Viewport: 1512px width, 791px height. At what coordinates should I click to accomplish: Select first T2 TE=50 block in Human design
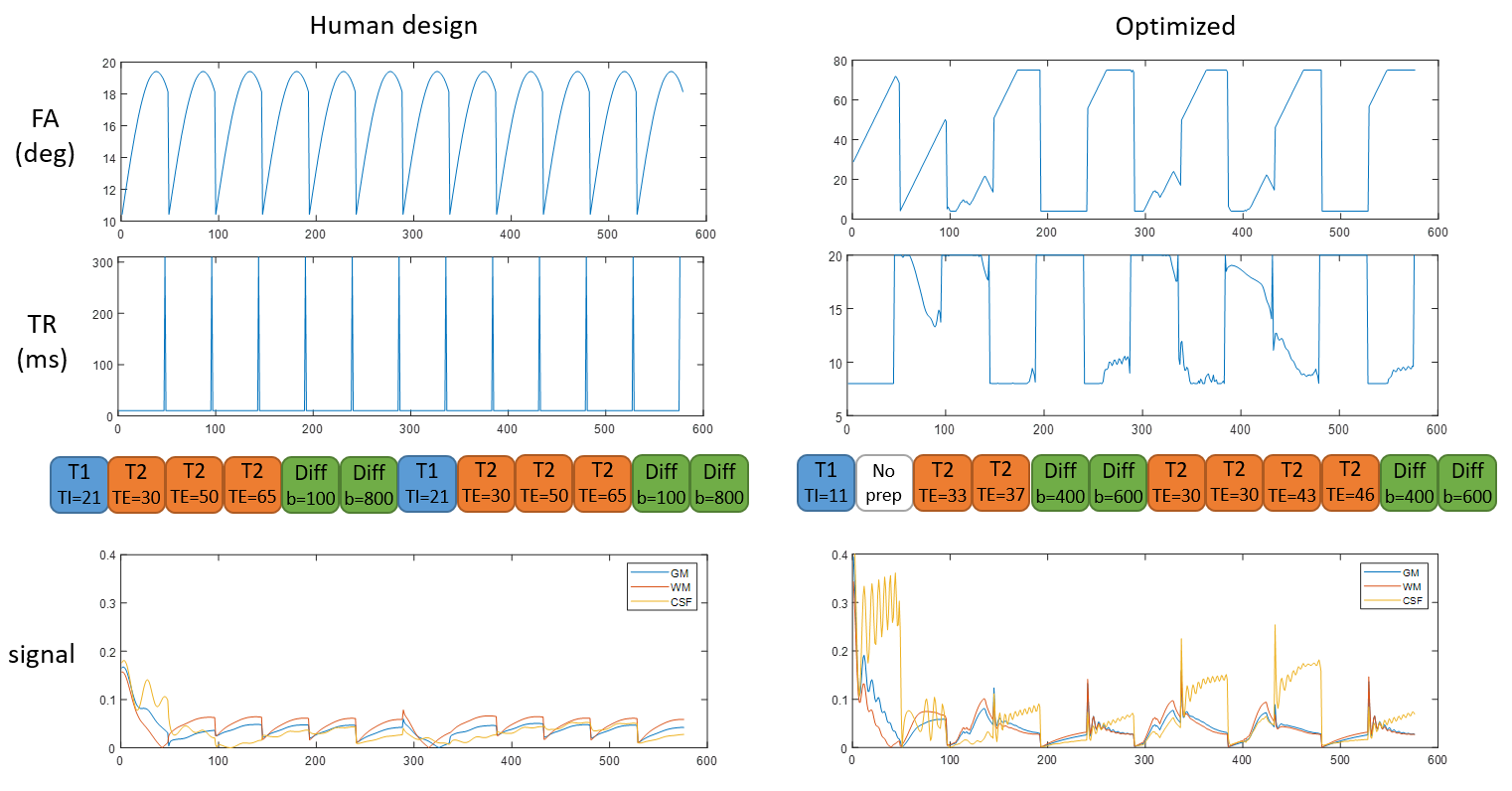tap(195, 483)
